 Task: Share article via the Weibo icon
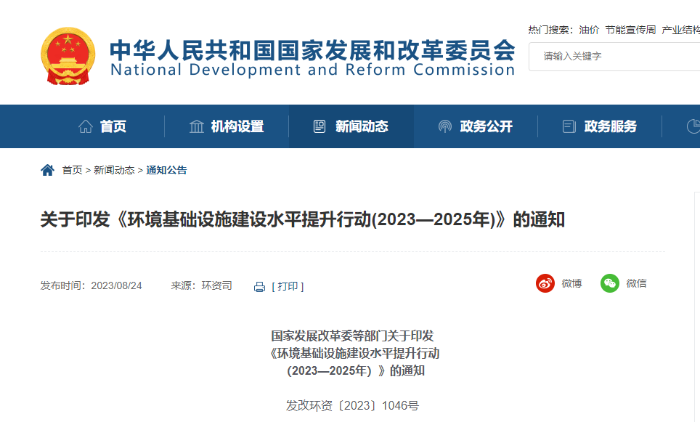(x=545, y=283)
